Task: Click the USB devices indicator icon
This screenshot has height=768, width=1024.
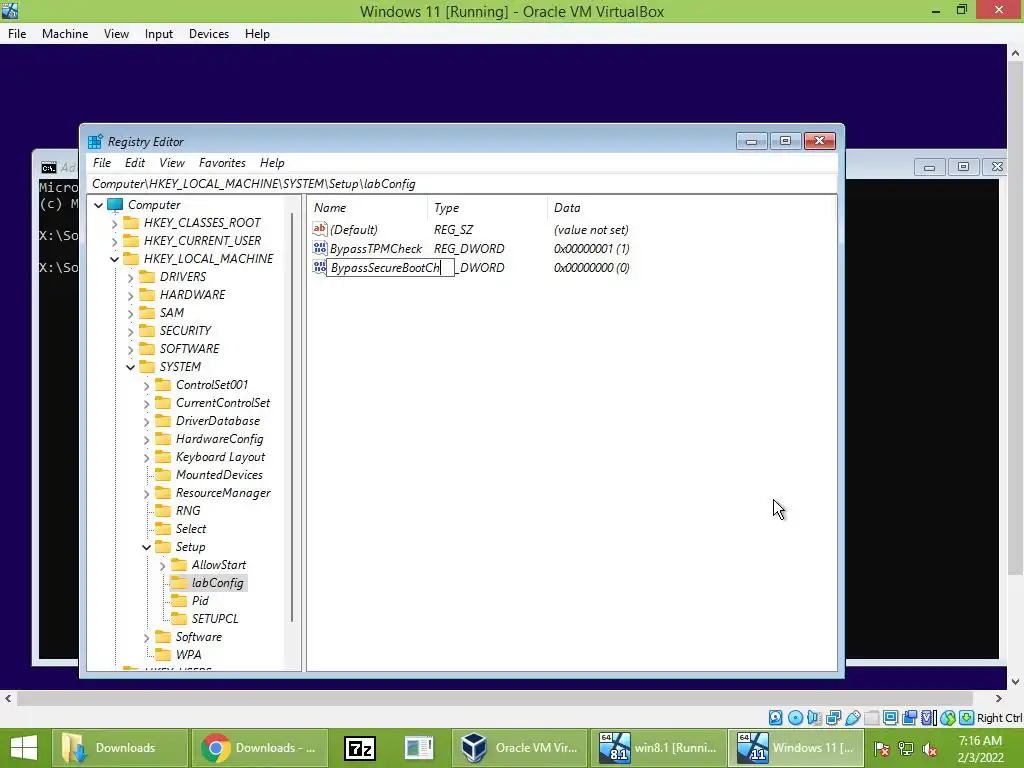Action: (x=852, y=718)
